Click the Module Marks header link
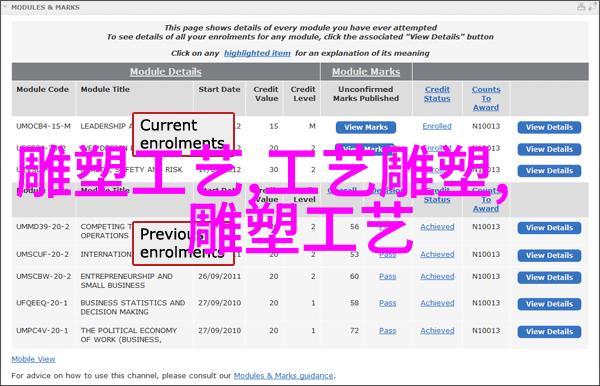Screen dimensions: 600x386 366,72
